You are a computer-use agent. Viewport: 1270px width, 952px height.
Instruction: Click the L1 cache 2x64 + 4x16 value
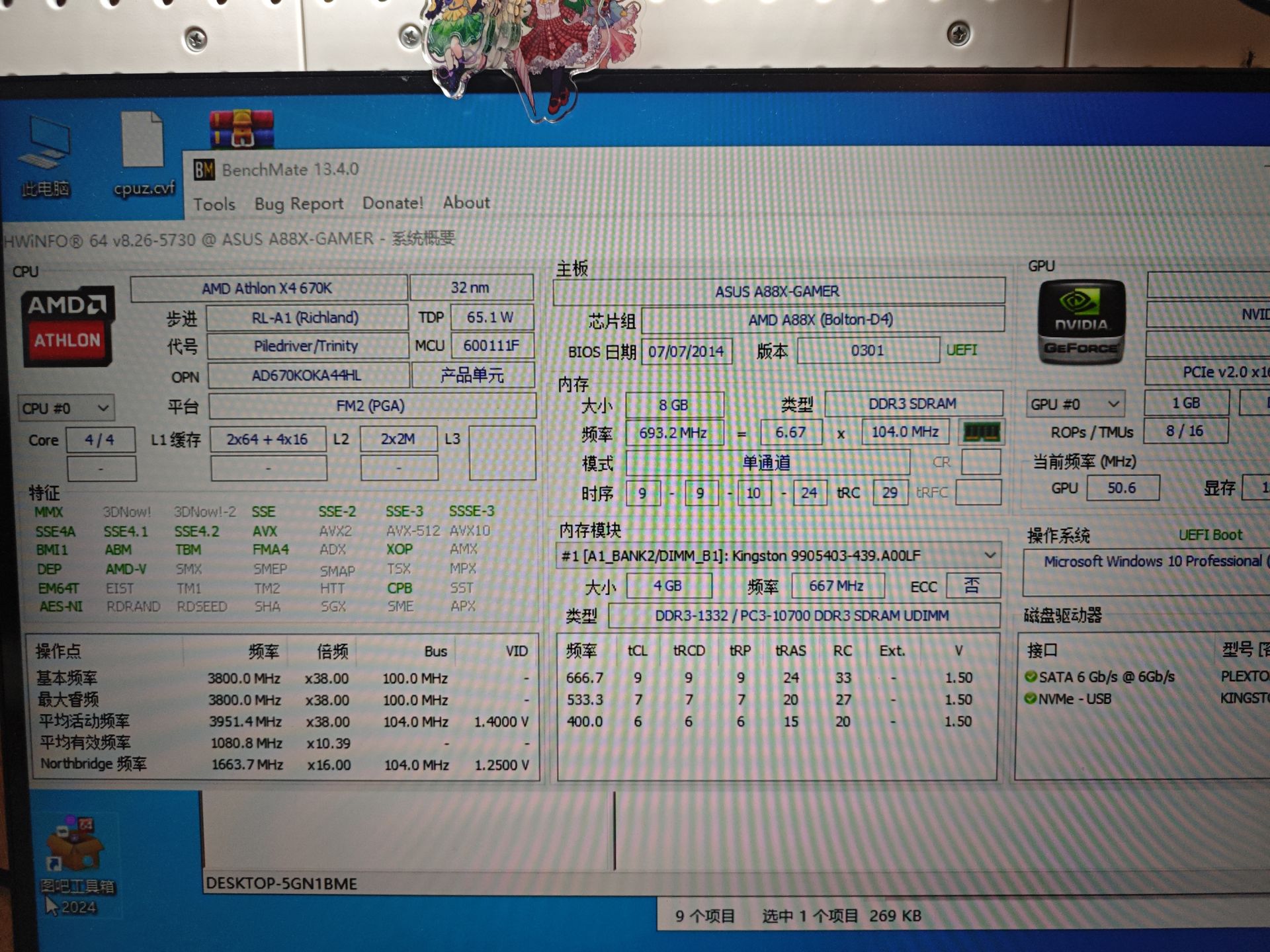268,440
